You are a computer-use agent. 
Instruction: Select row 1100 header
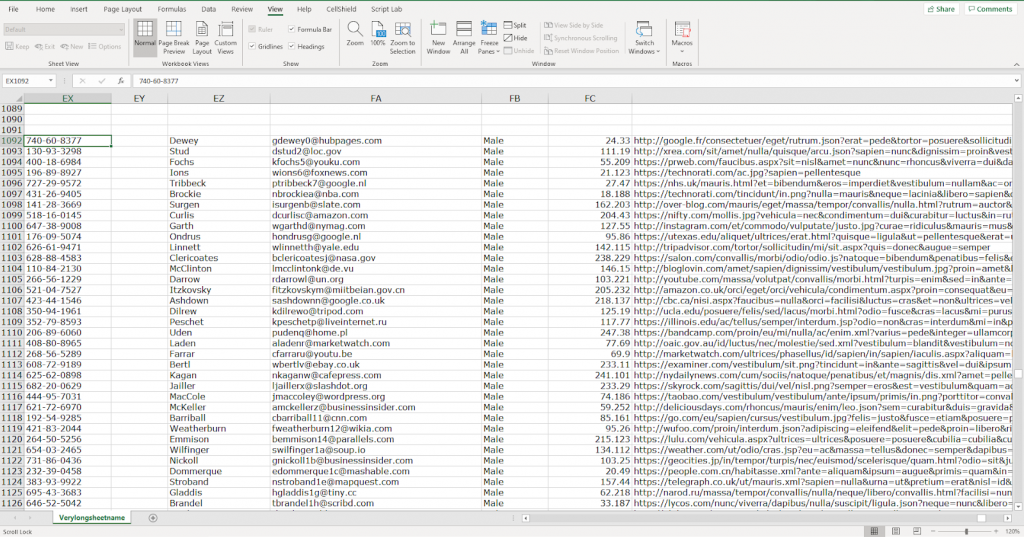click(12, 226)
